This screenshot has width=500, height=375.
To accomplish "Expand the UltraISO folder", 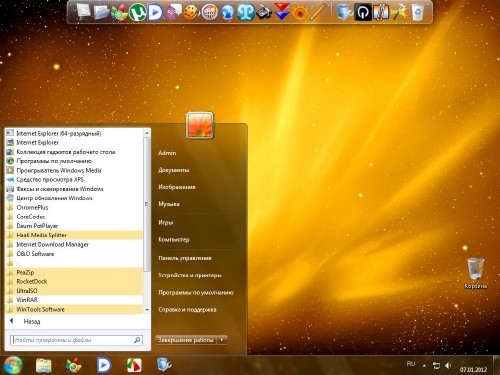I will (x=74, y=291).
